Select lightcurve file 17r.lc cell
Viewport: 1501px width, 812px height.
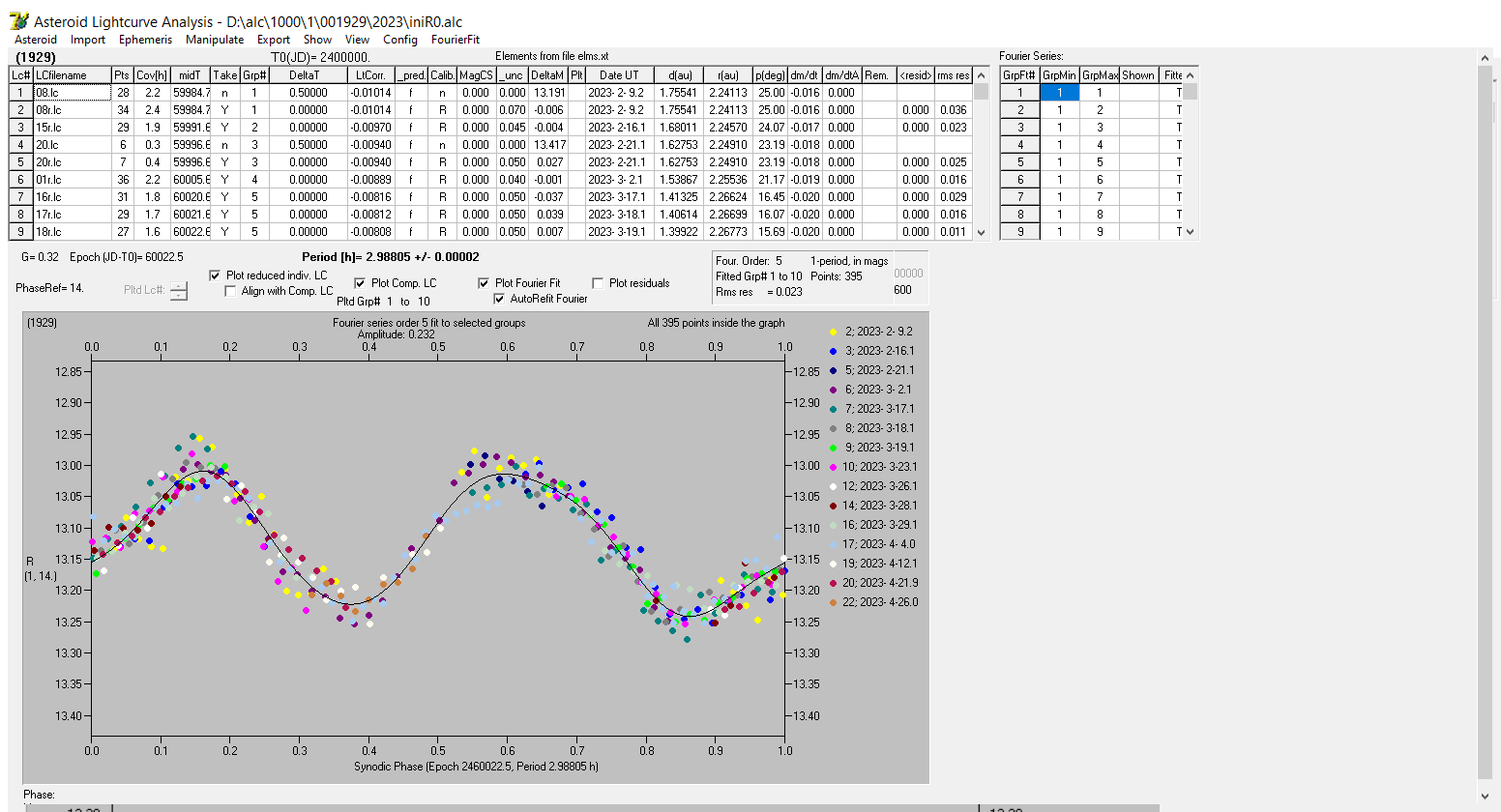73,215
